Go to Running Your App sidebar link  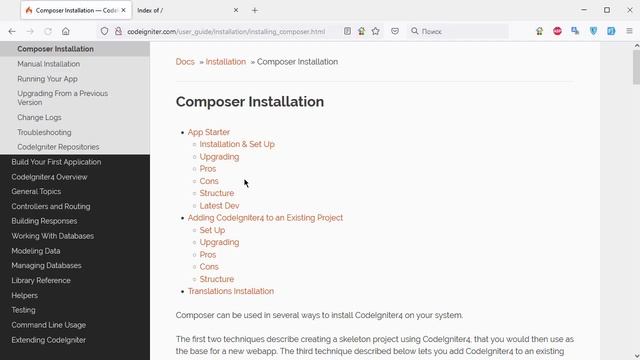47,79
